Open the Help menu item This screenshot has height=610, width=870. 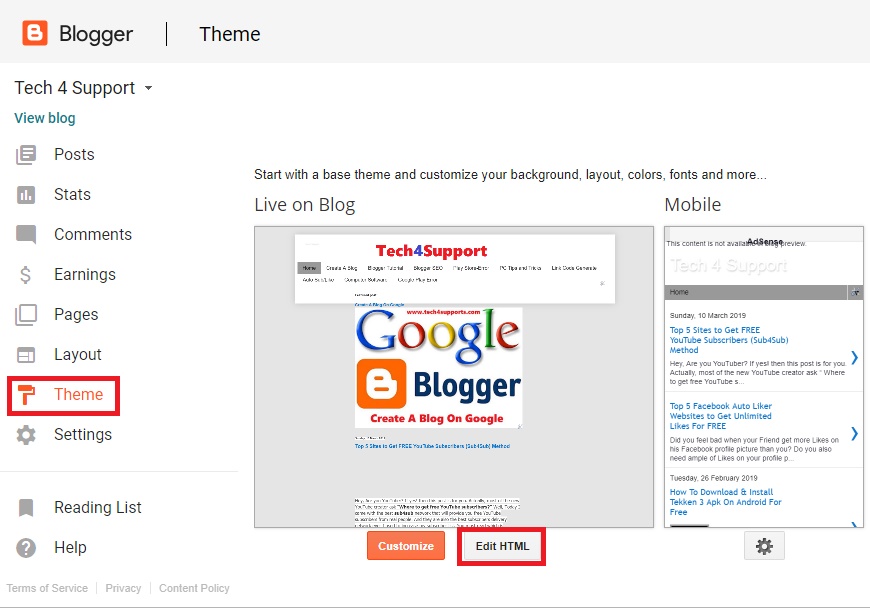click(x=70, y=547)
